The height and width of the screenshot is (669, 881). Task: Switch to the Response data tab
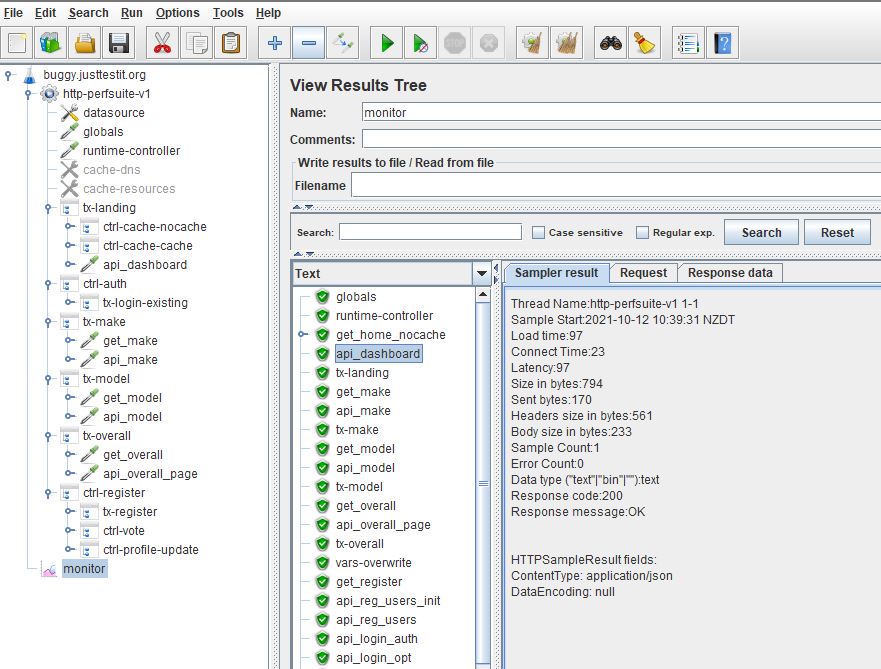tap(730, 273)
